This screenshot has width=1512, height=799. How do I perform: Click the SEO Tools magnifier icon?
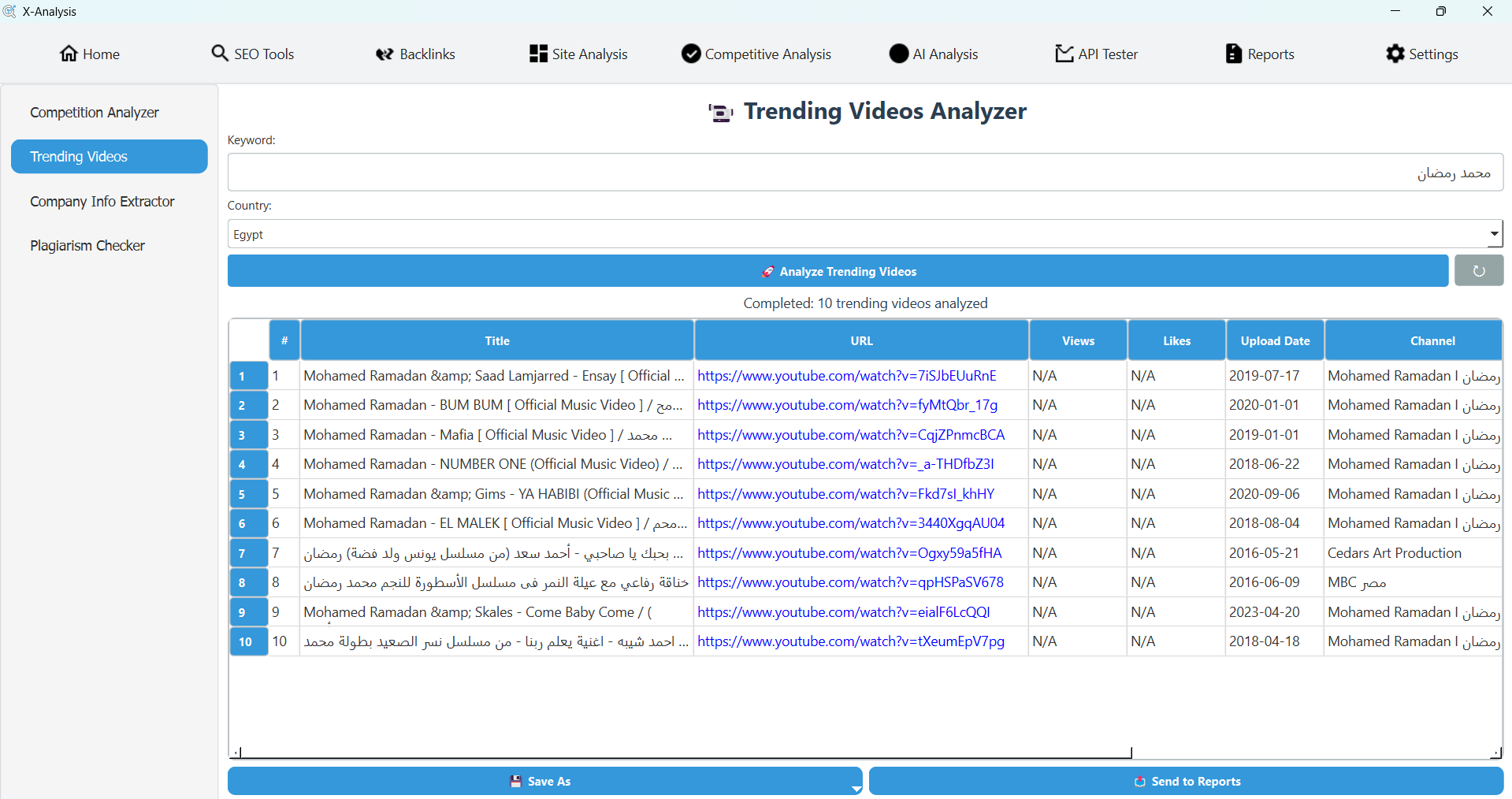point(220,54)
